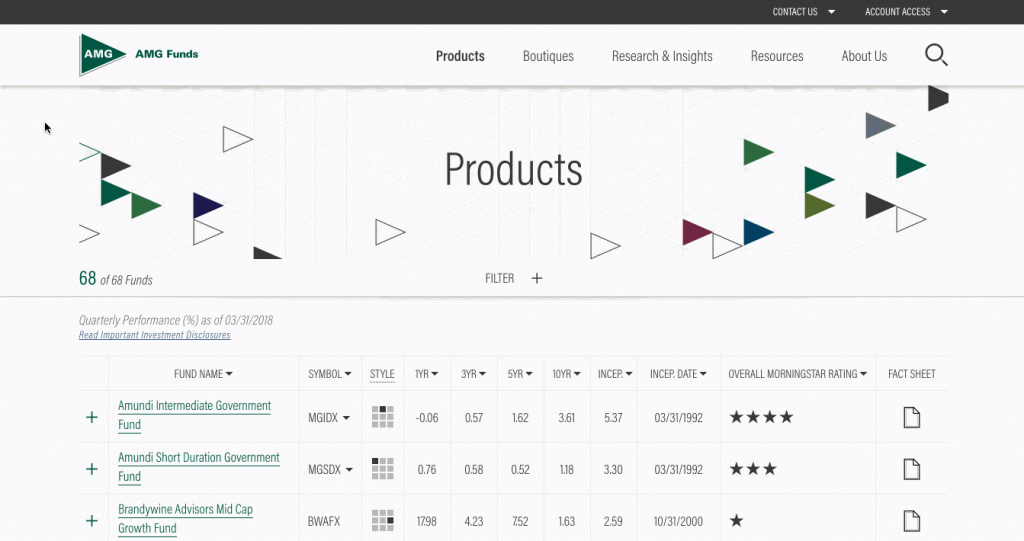
Task: Open the Account Access dropdown
Action: 906,12
